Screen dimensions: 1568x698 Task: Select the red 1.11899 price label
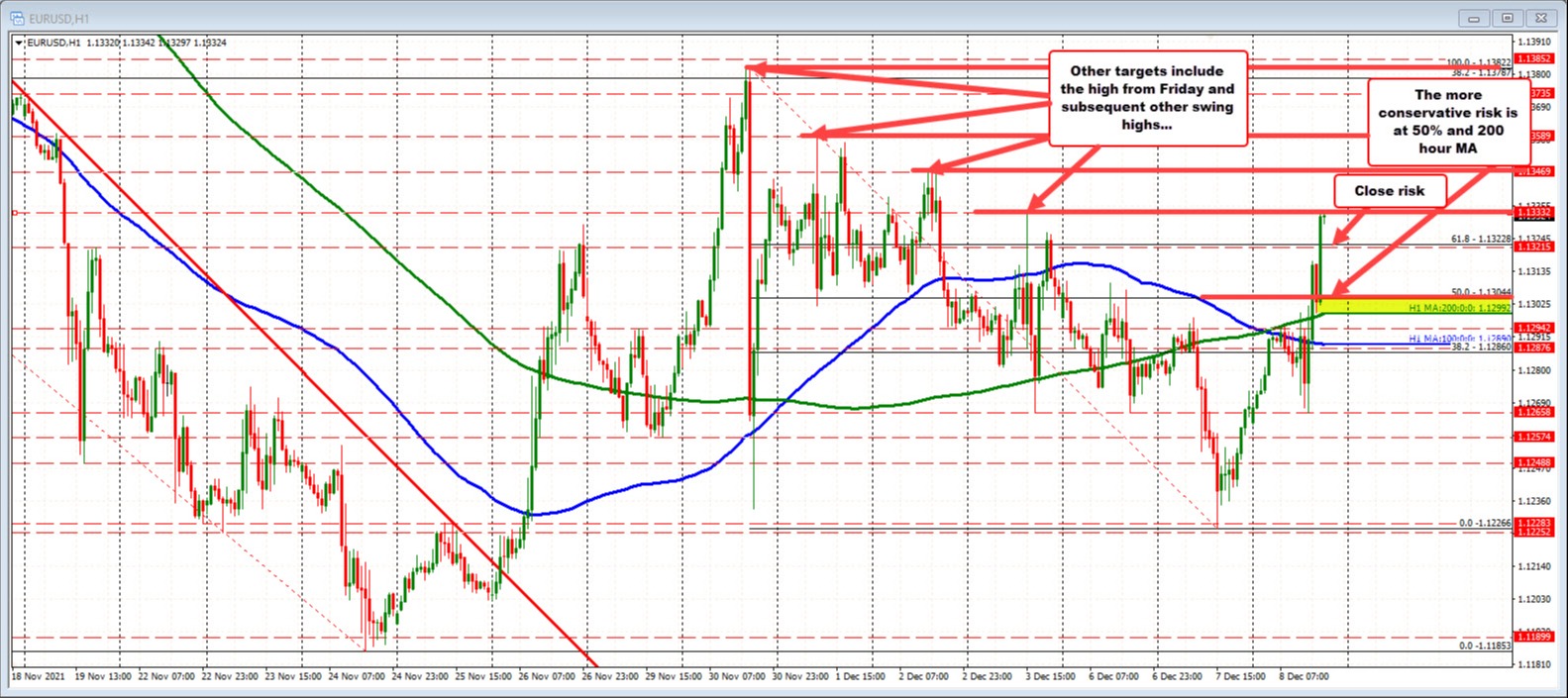1534,638
